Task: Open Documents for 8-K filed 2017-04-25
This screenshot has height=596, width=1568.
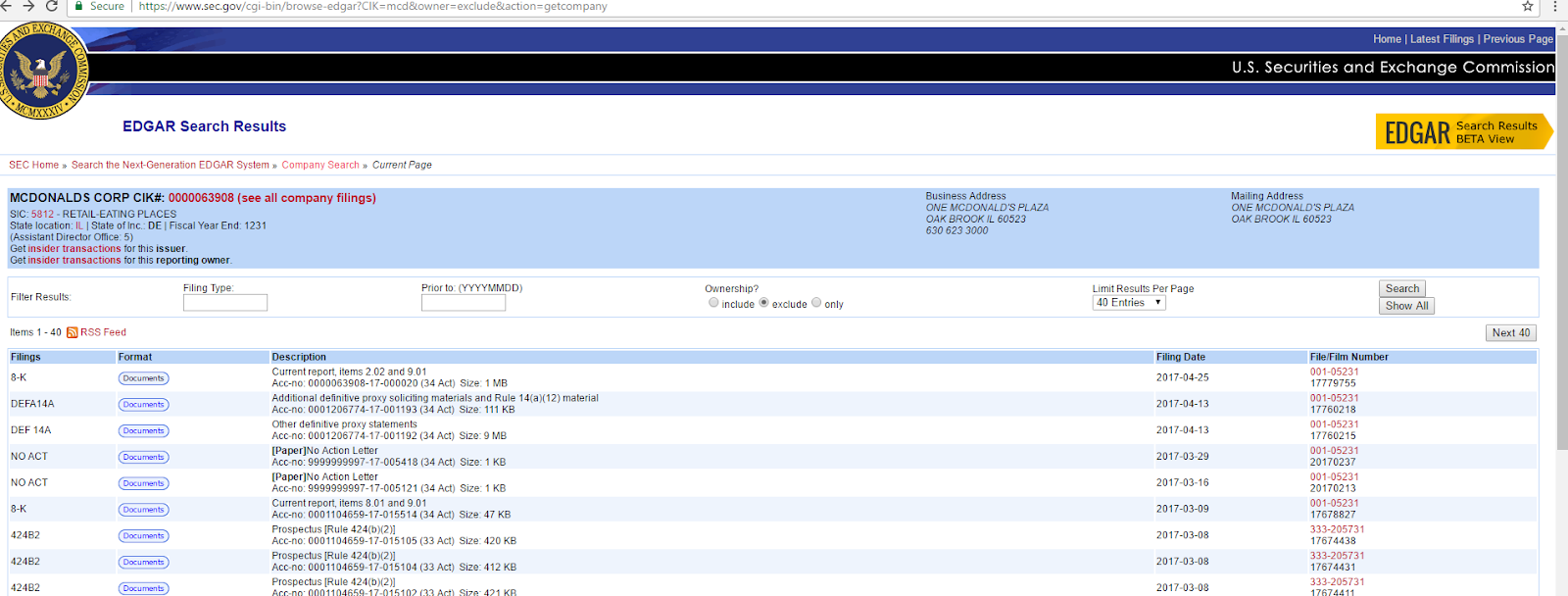Action: pyautogui.click(x=143, y=378)
